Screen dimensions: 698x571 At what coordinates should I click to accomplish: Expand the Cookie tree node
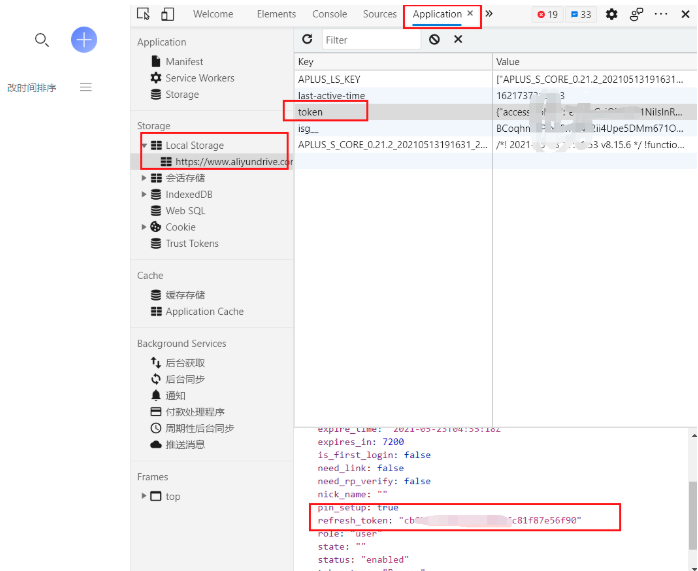144,227
